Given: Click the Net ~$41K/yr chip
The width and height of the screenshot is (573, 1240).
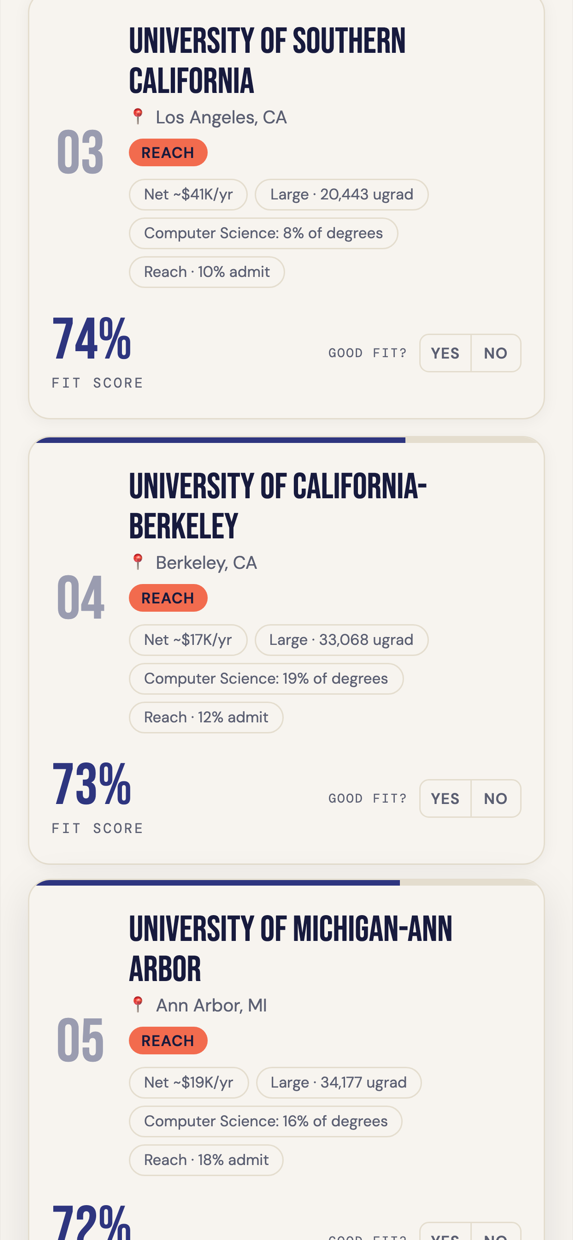Looking at the screenshot, I should (188, 194).
